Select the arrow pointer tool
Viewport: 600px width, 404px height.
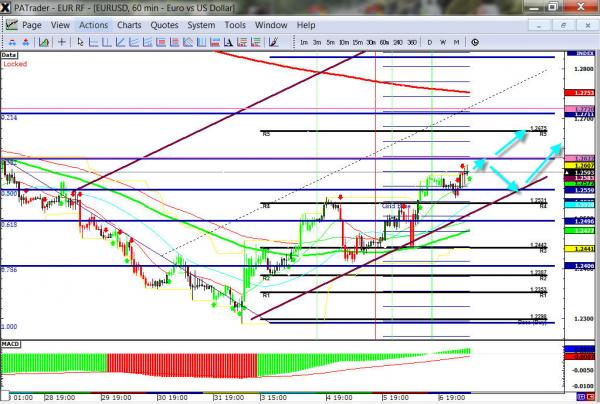80,42
